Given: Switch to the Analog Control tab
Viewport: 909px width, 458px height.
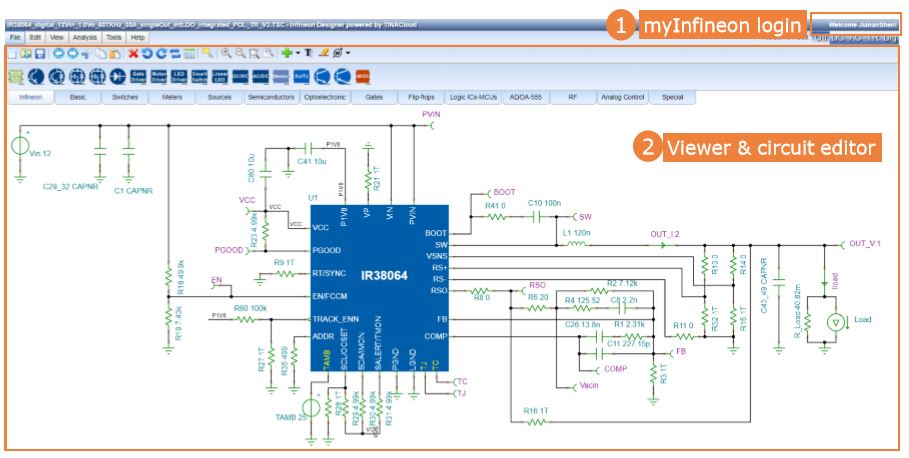Looking at the screenshot, I should tap(623, 97).
